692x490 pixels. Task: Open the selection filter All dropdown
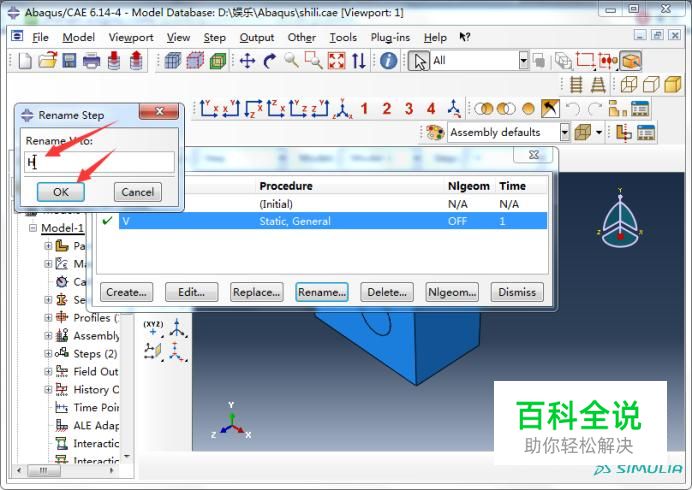click(523, 60)
